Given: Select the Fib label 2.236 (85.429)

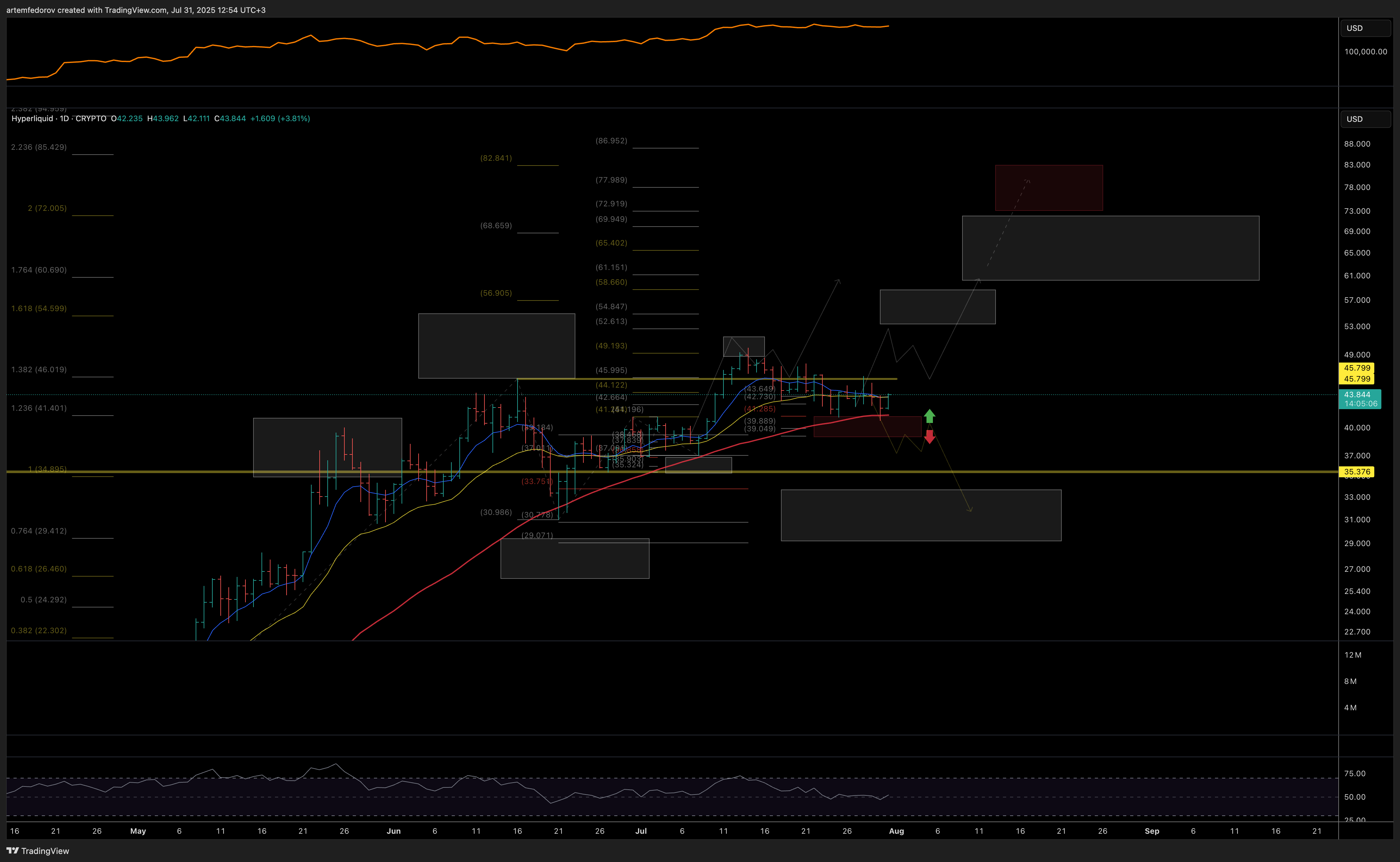Looking at the screenshot, I should point(39,147).
